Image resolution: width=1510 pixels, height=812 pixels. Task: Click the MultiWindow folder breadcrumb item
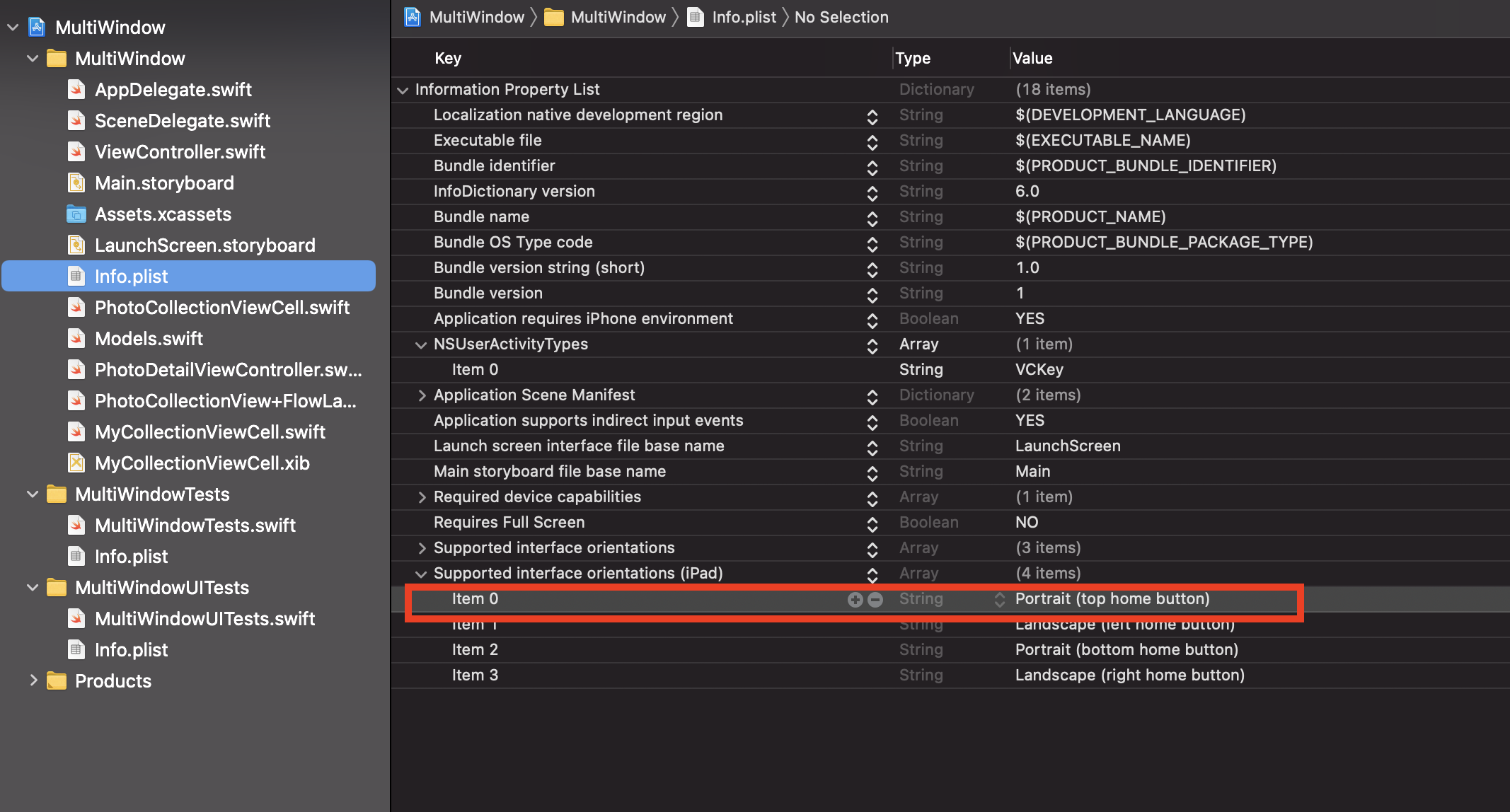[x=617, y=17]
